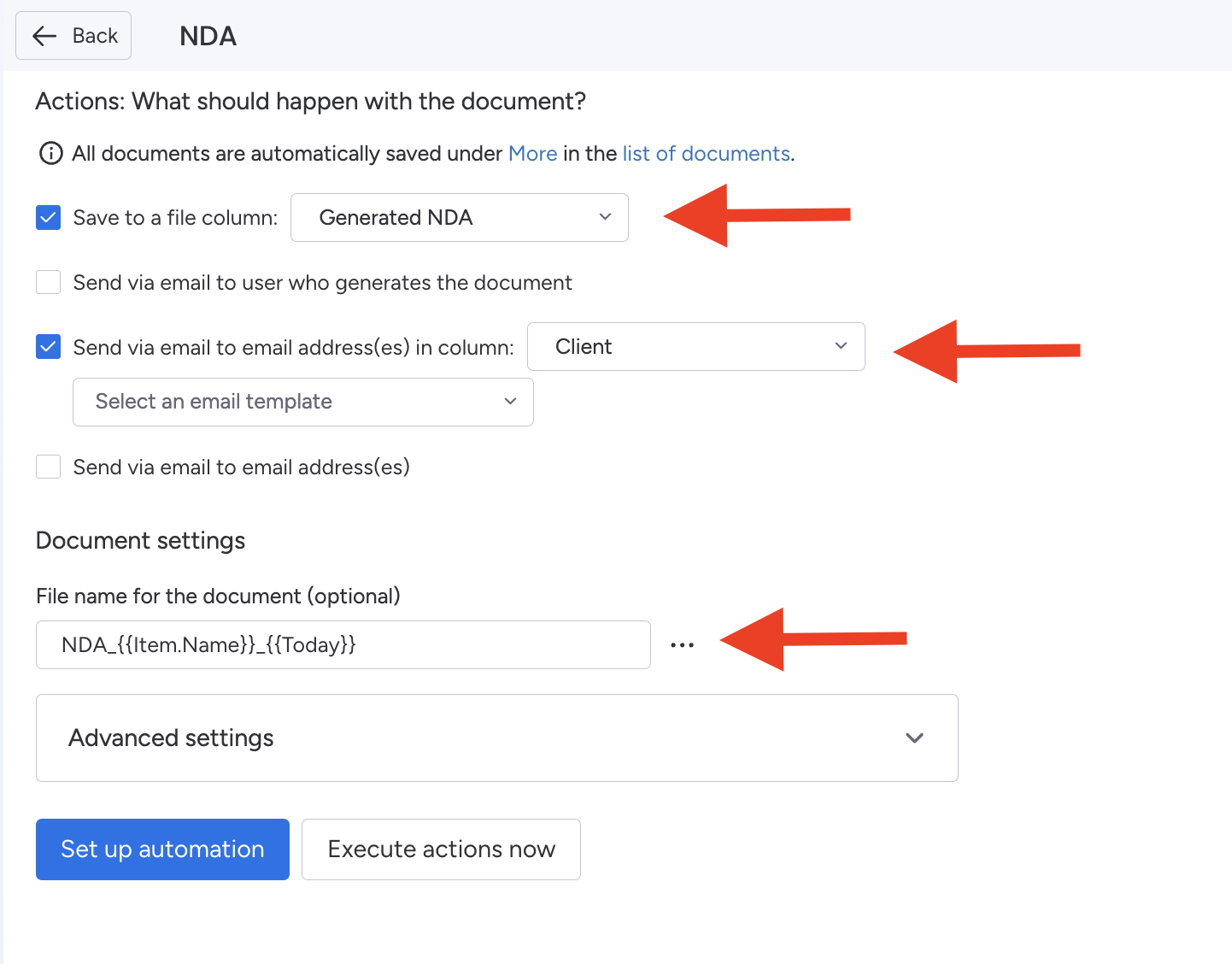
Task: Click Execute actions now button
Action: tap(441, 849)
